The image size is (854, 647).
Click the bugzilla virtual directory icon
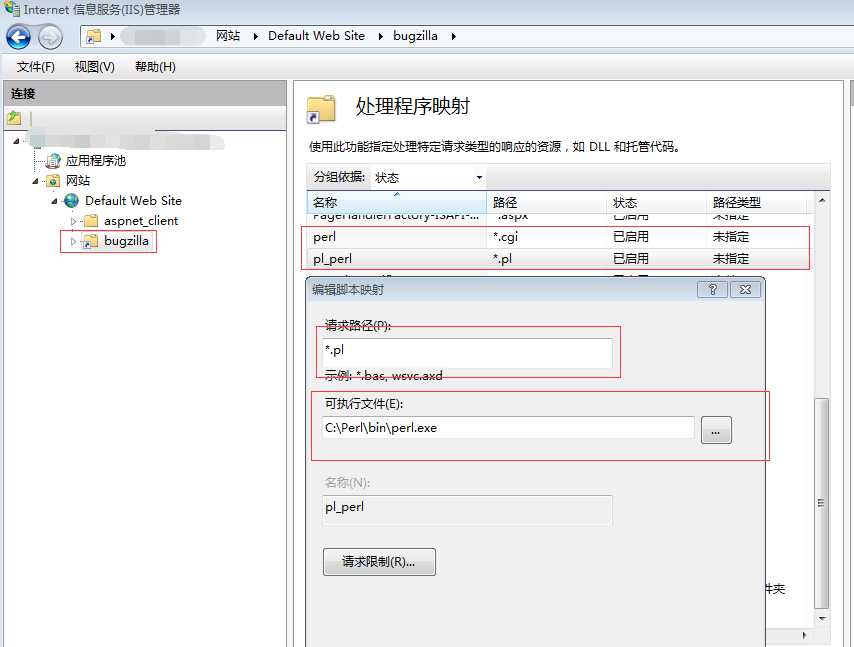[90, 241]
